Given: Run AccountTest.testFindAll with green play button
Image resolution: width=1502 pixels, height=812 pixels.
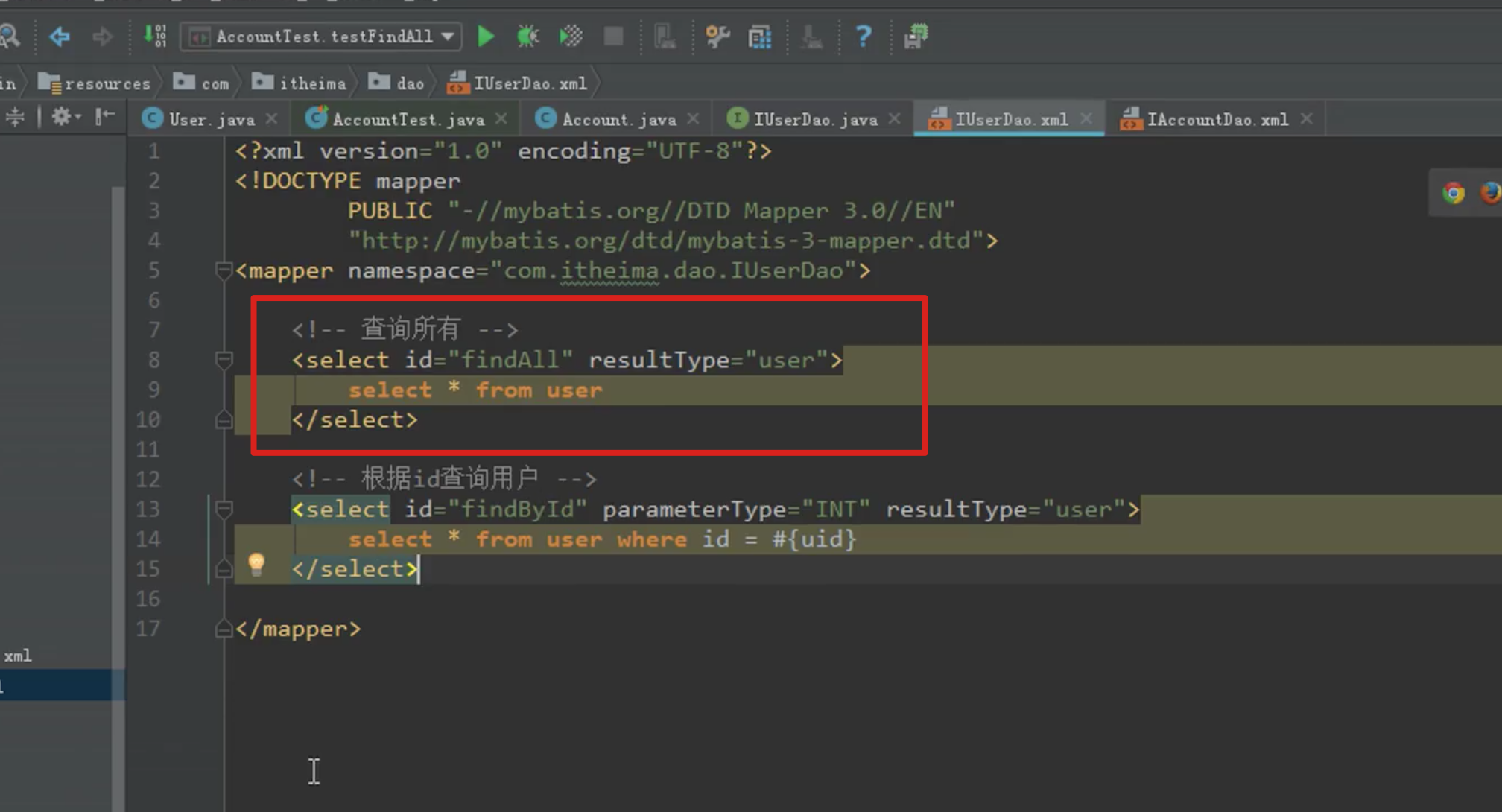Looking at the screenshot, I should tap(486, 36).
